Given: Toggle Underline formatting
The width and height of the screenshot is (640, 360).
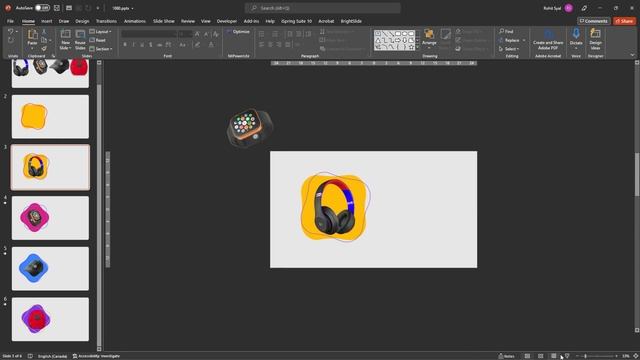Looking at the screenshot, I should coord(142,44).
